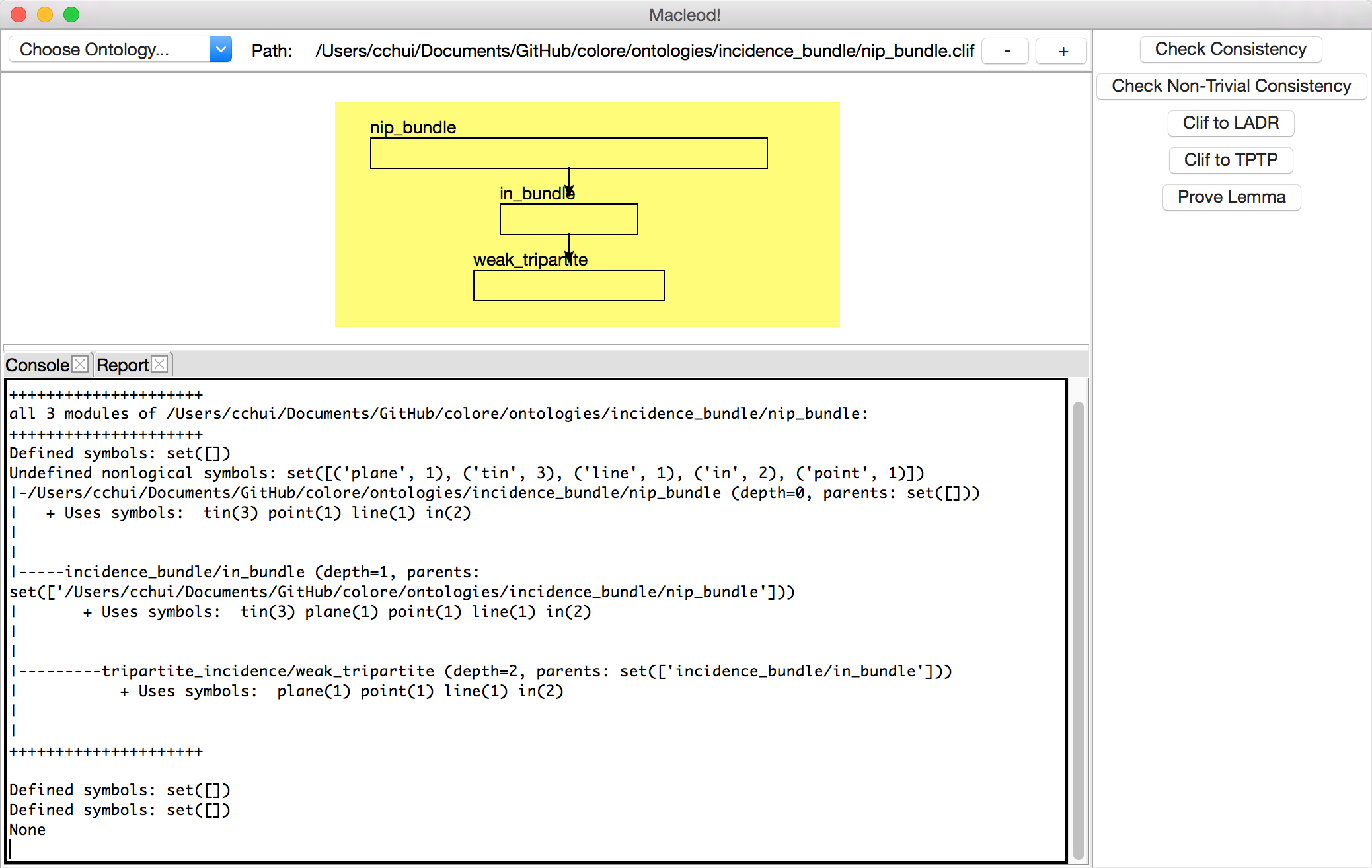This screenshot has width=1372, height=868.
Task: Run Clif to TPTP conversion
Action: [x=1230, y=160]
